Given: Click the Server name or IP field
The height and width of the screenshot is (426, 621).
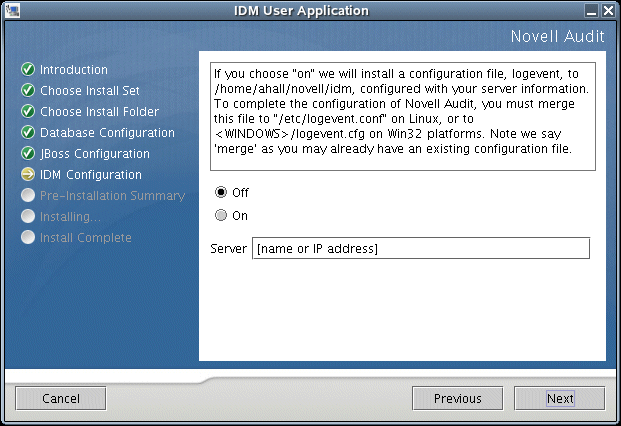Looking at the screenshot, I should point(420,248).
